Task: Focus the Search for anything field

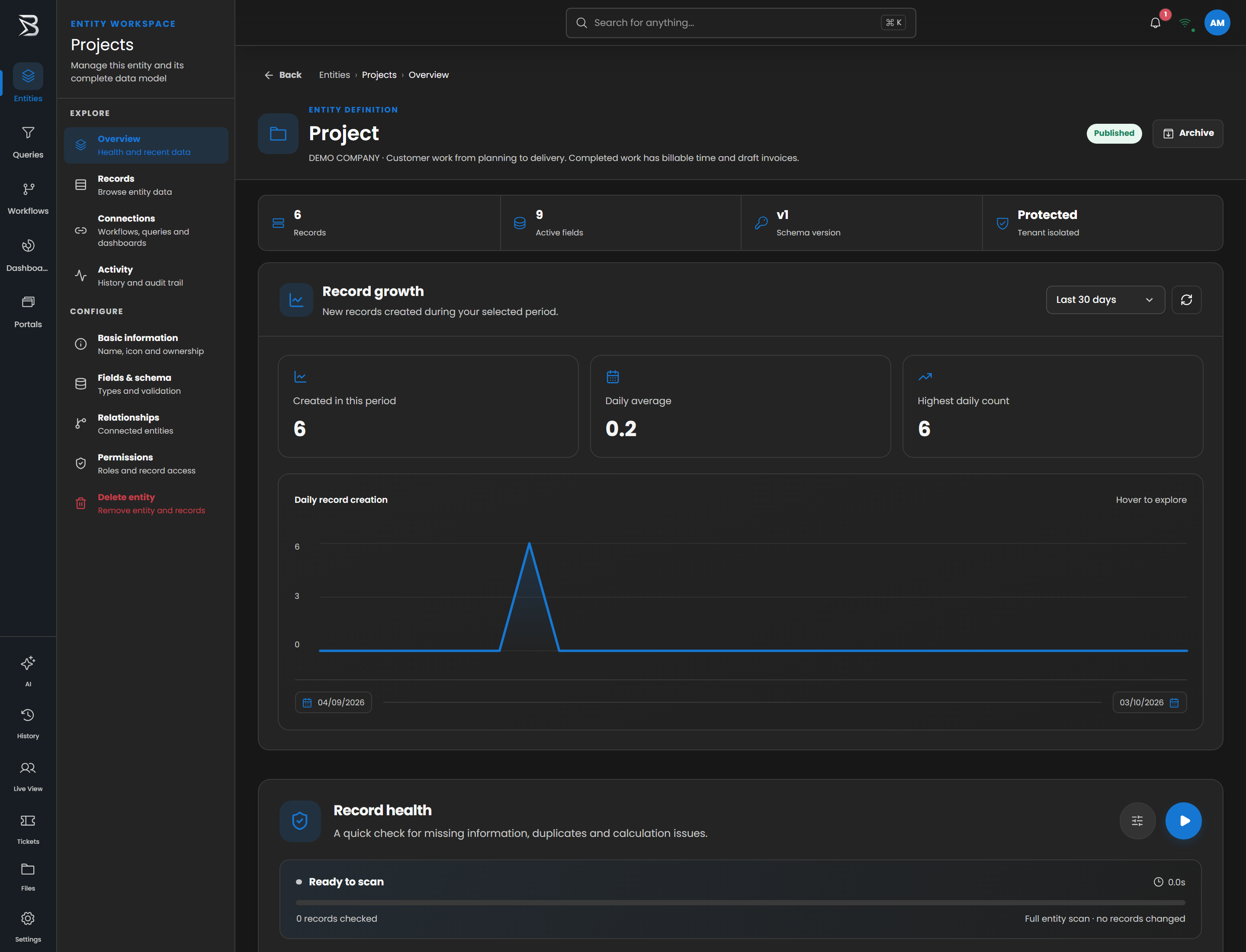Action: click(741, 23)
